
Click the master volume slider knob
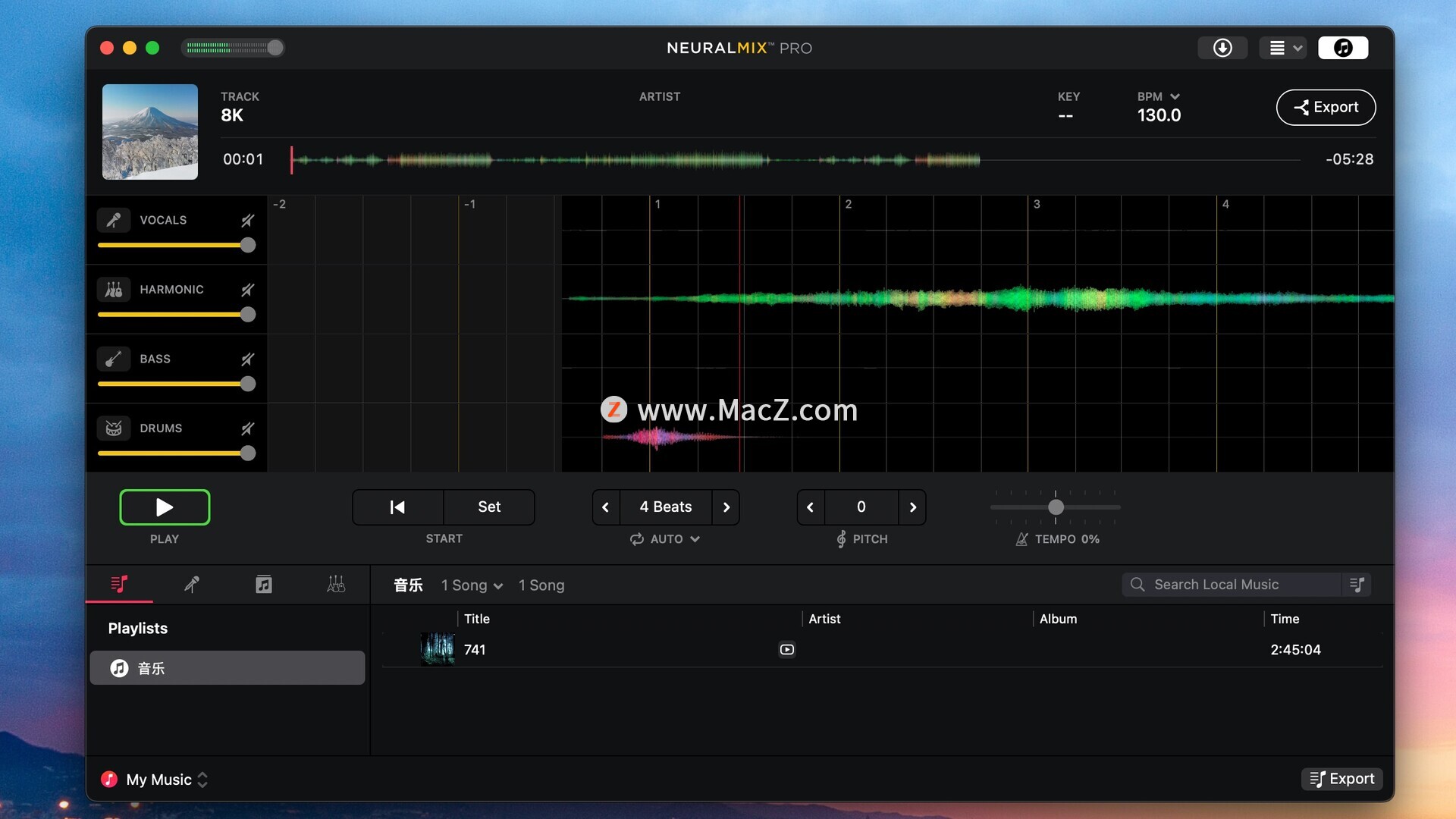[275, 48]
